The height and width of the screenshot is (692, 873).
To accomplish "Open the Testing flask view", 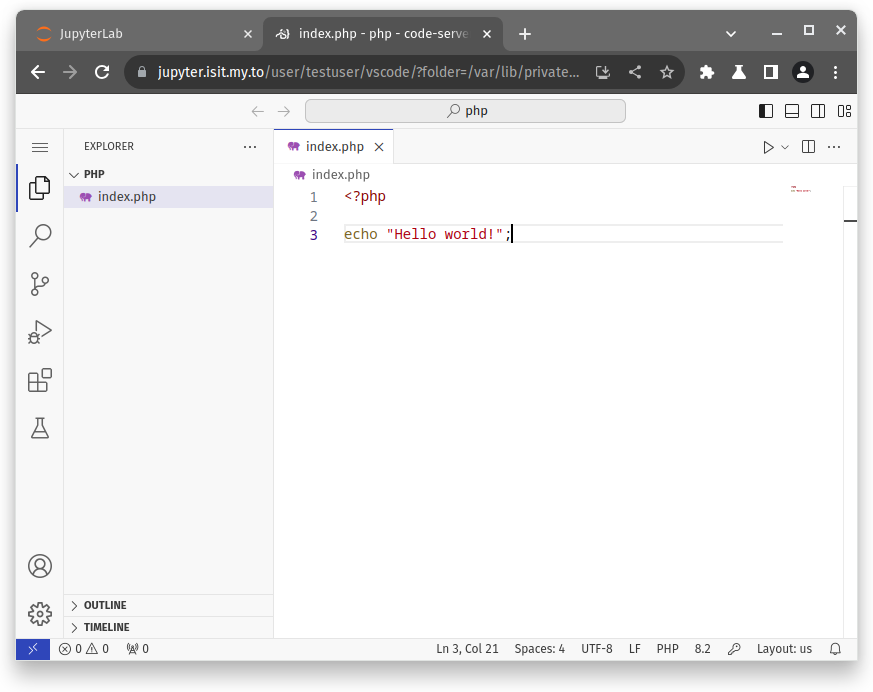I will (x=40, y=428).
